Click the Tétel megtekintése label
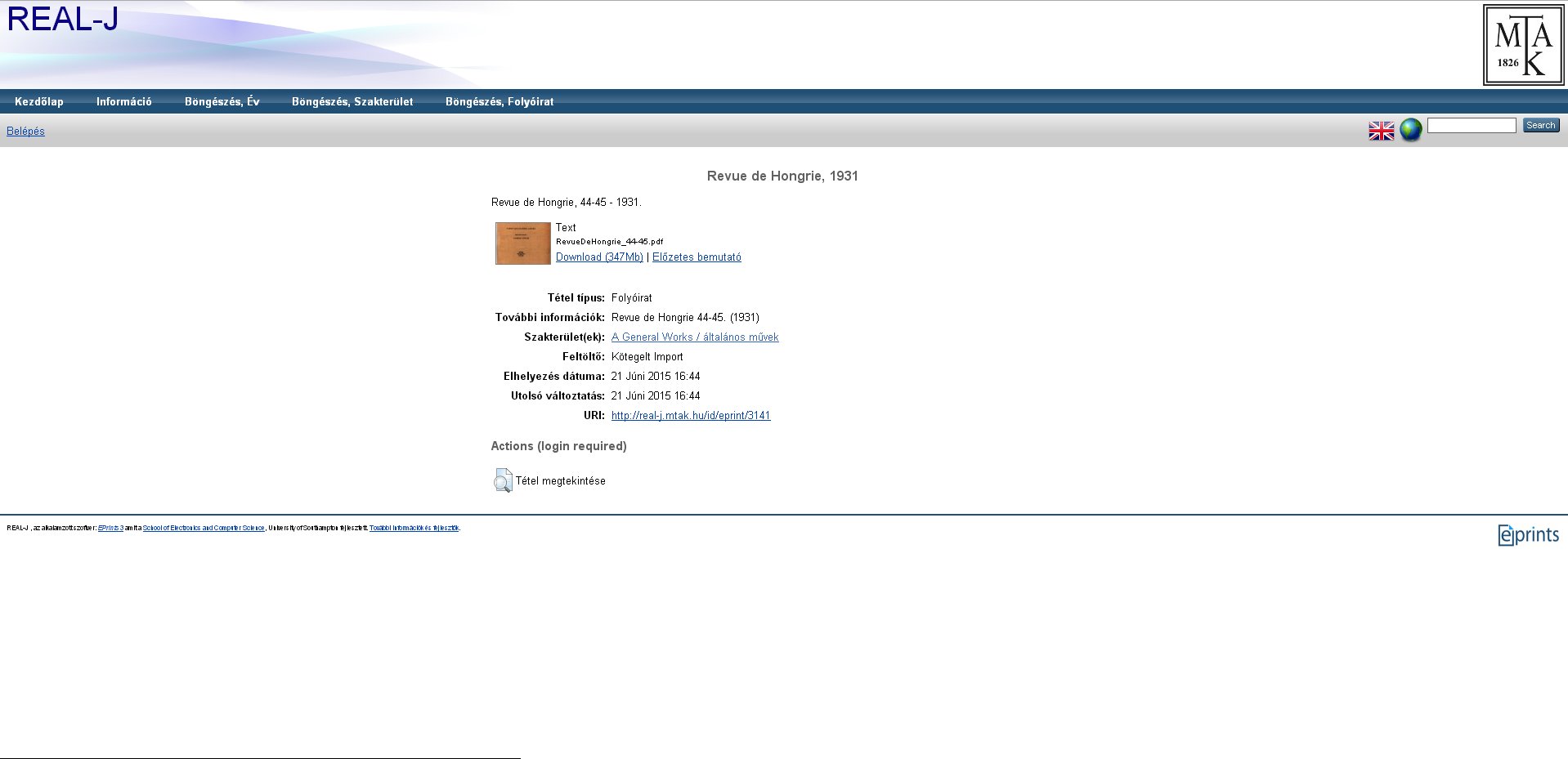 point(561,481)
